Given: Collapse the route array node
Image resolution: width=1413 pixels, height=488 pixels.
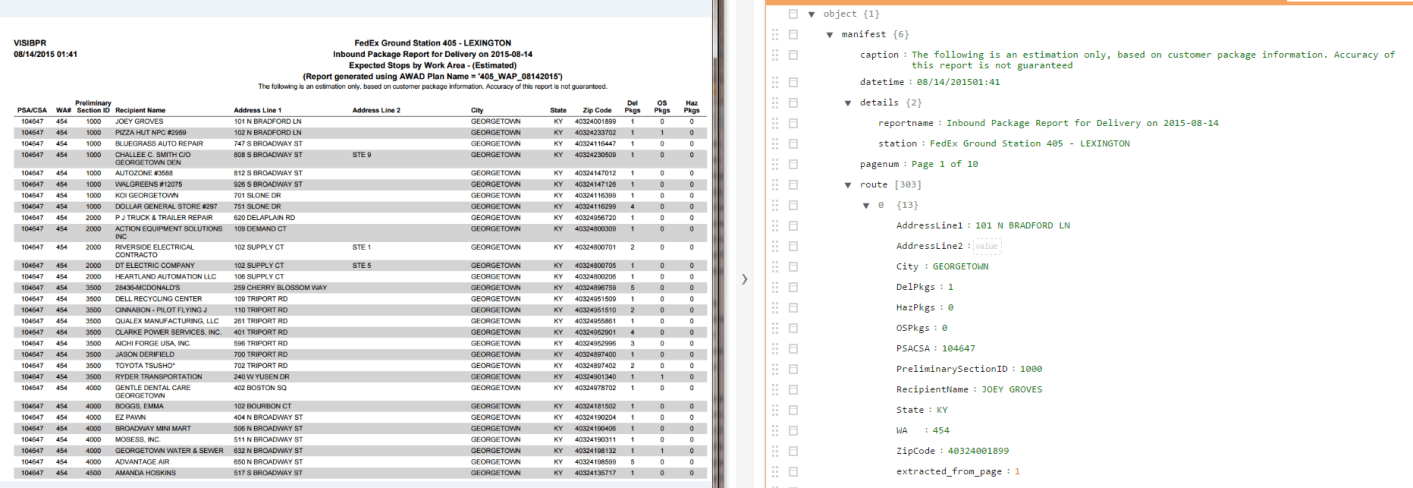Looking at the screenshot, I should [848, 184].
